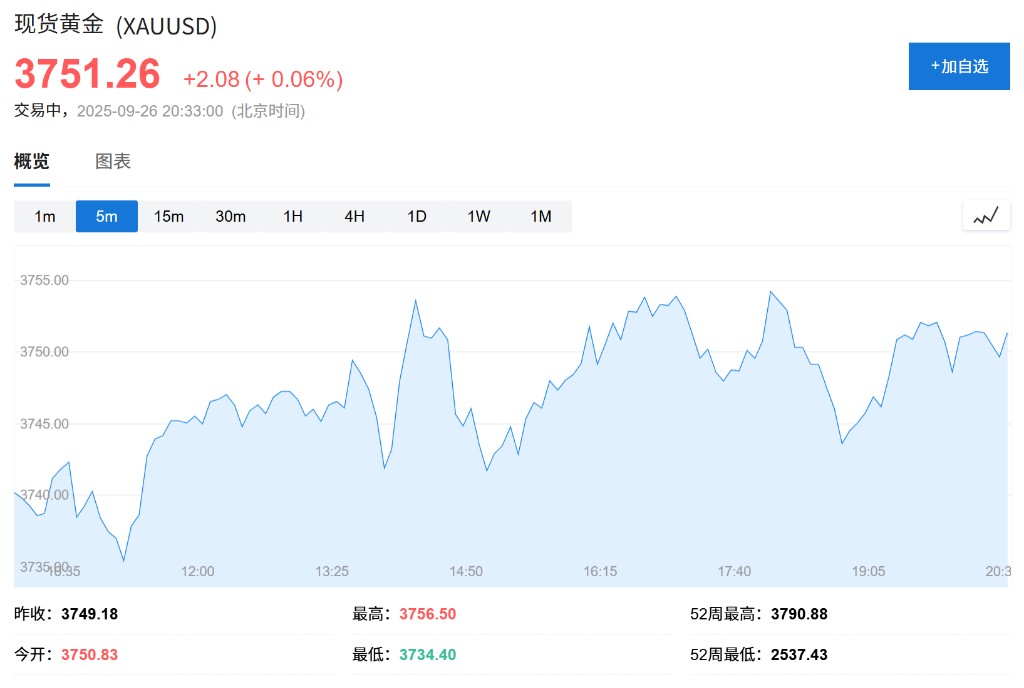Choose the 1M monthly interval

coord(541,216)
